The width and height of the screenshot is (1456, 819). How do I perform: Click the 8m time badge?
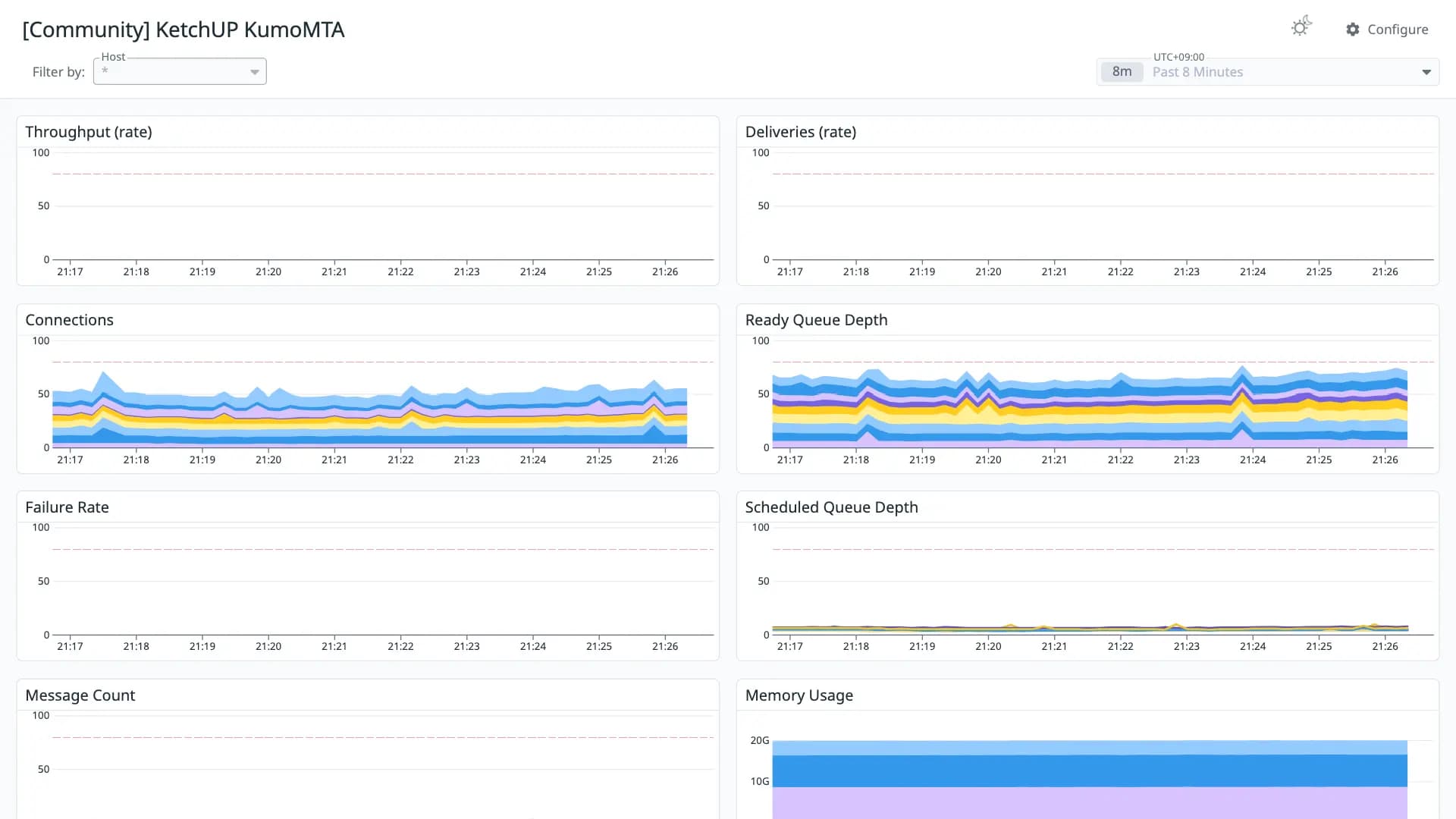coord(1122,72)
